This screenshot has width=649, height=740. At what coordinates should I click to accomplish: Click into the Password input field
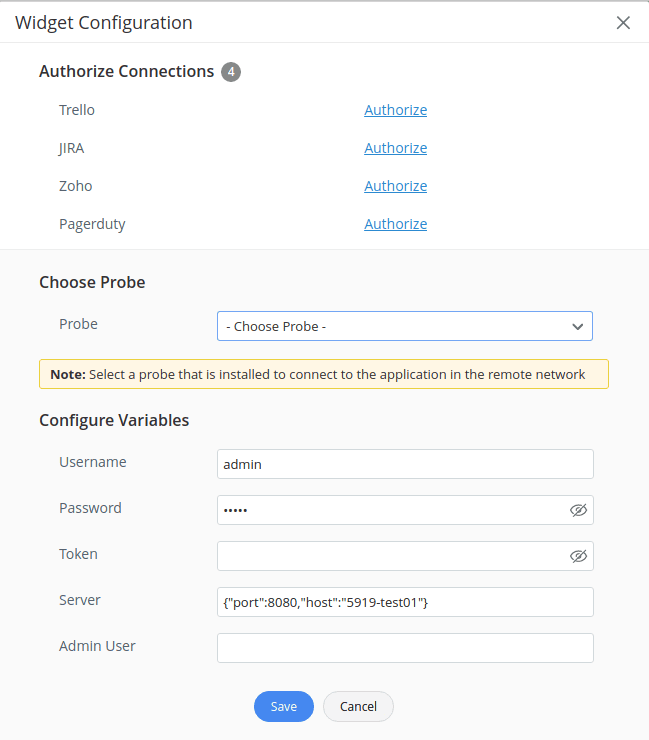pos(390,510)
